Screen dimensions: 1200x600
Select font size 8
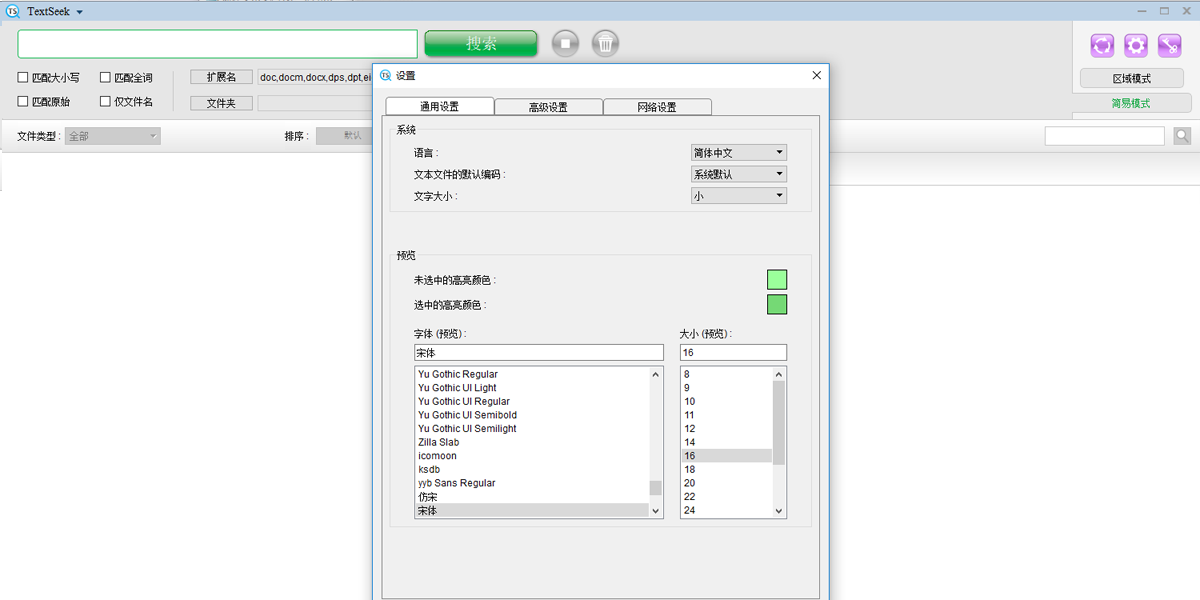click(x=726, y=374)
